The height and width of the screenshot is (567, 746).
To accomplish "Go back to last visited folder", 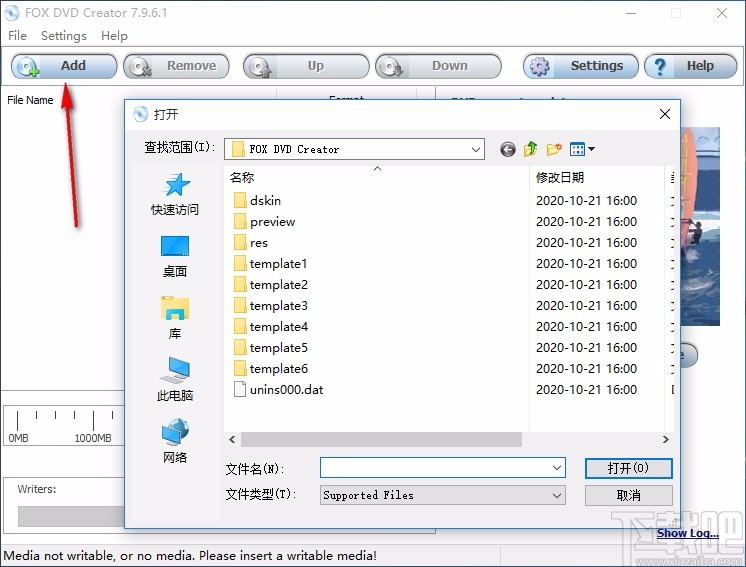I will 508,149.
